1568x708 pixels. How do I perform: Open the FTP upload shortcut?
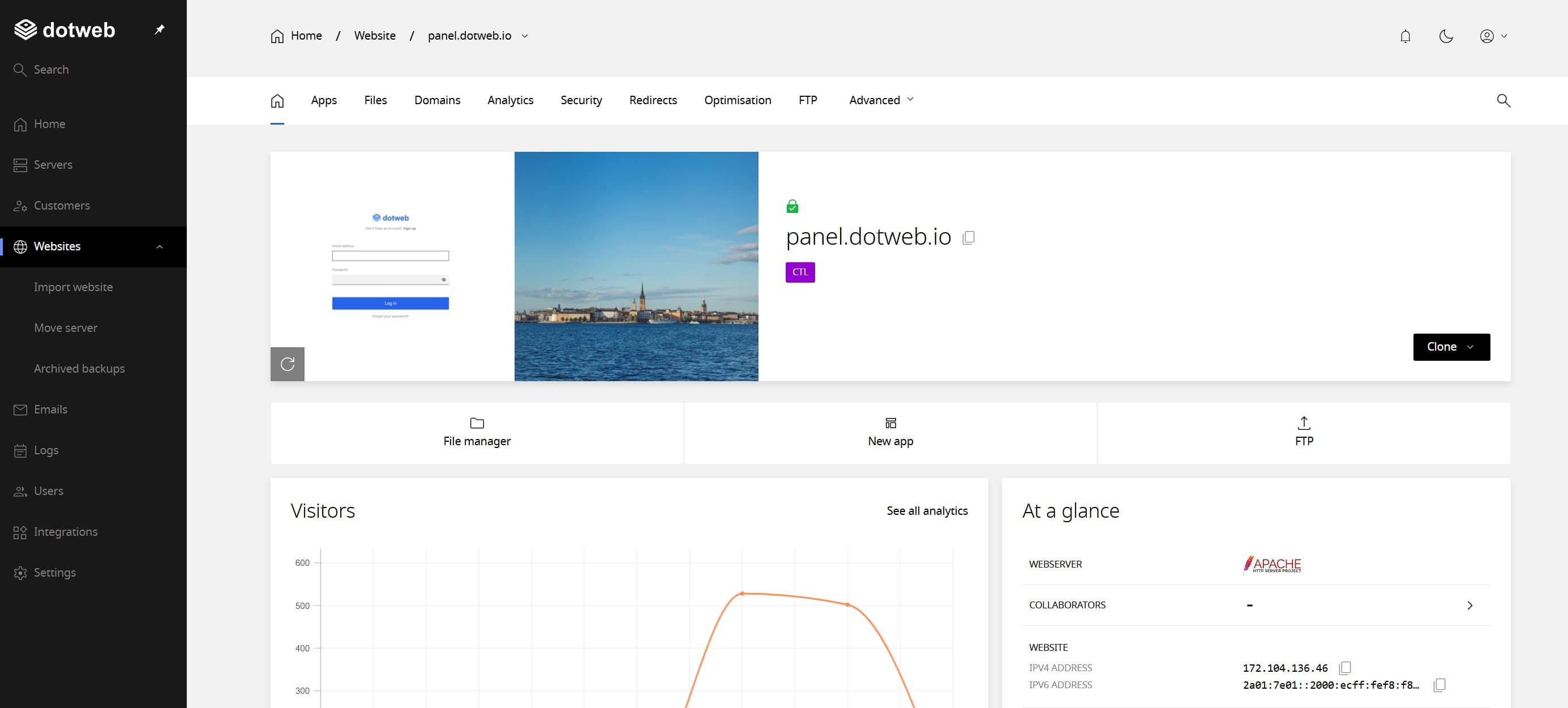[1304, 433]
